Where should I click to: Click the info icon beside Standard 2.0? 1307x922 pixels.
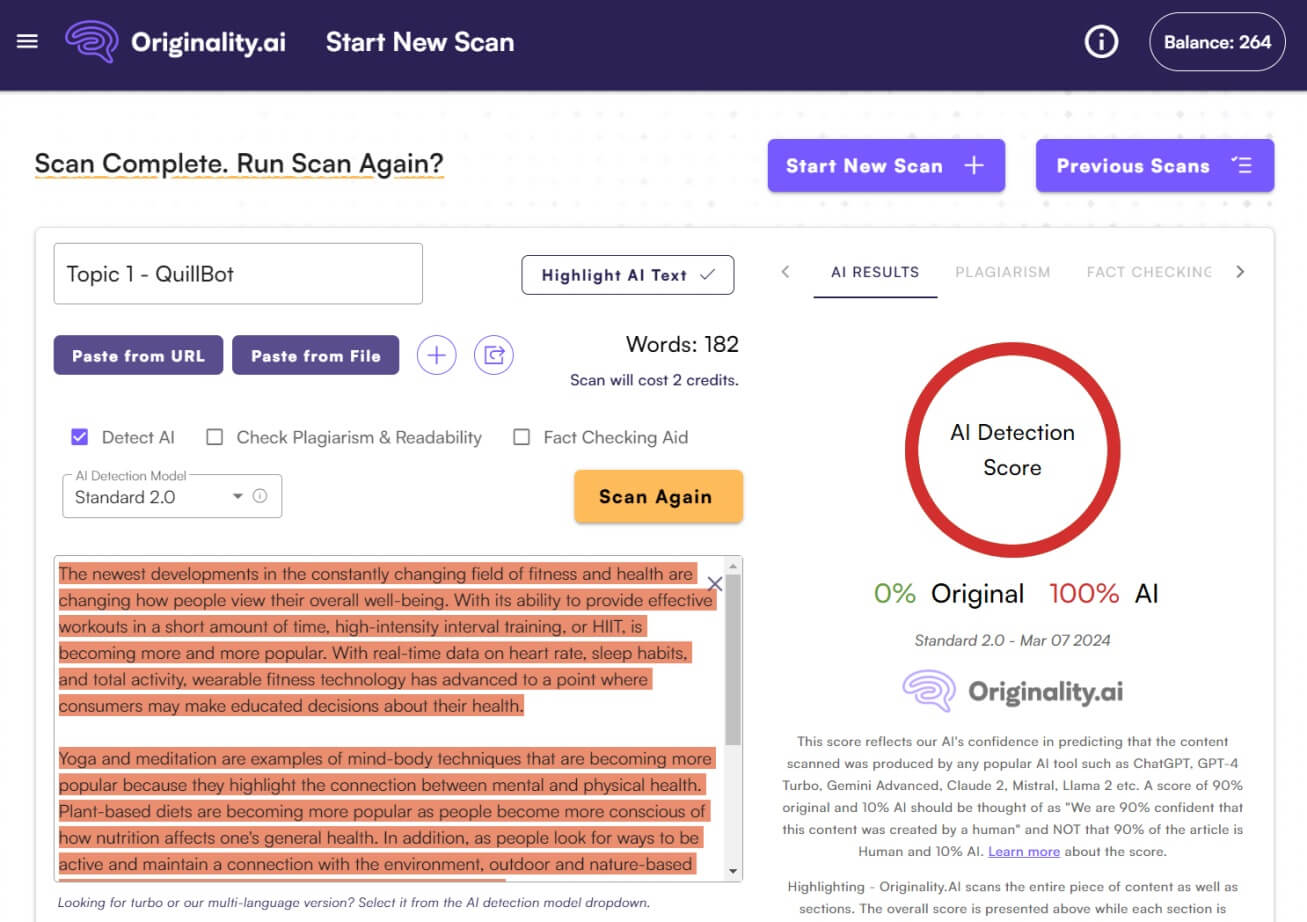(x=260, y=496)
